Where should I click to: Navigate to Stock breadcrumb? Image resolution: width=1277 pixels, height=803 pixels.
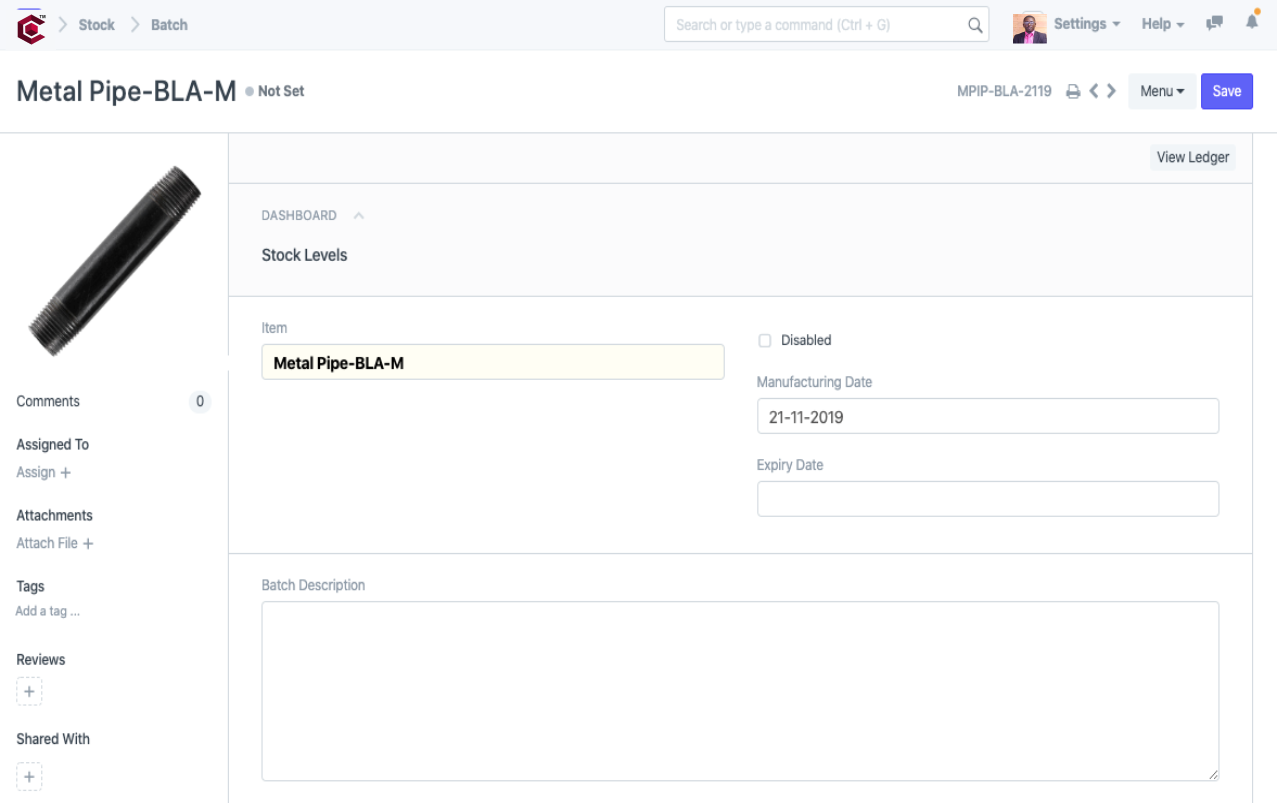tap(97, 25)
